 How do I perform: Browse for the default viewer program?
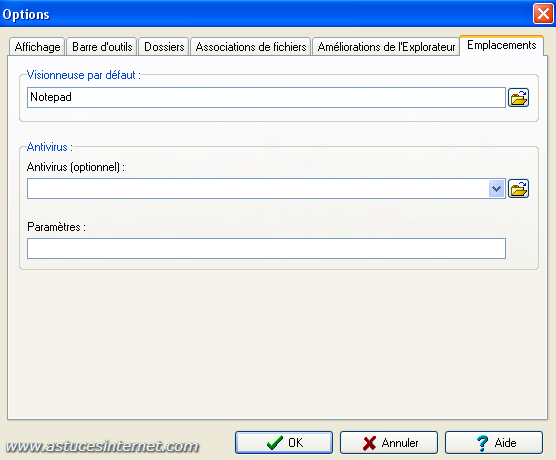[518, 98]
